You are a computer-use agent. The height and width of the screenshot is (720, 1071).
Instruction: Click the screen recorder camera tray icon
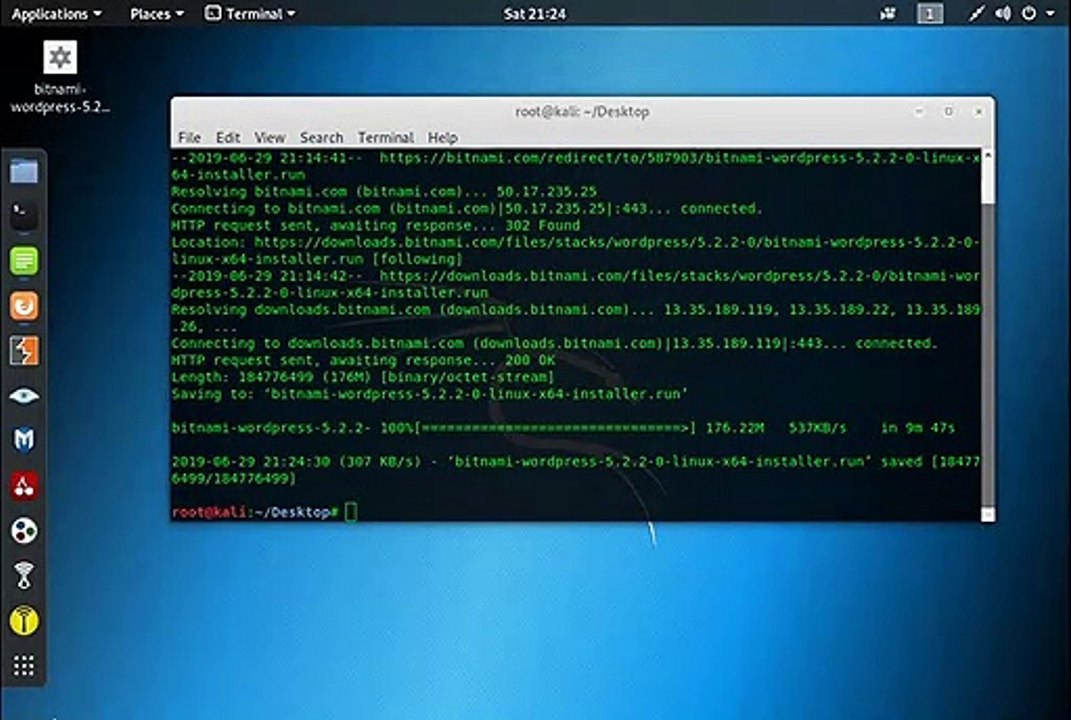(x=888, y=13)
